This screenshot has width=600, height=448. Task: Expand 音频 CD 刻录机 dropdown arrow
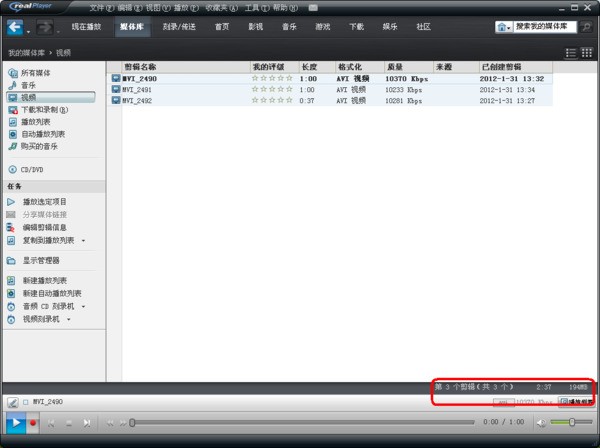tap(83, 307)
